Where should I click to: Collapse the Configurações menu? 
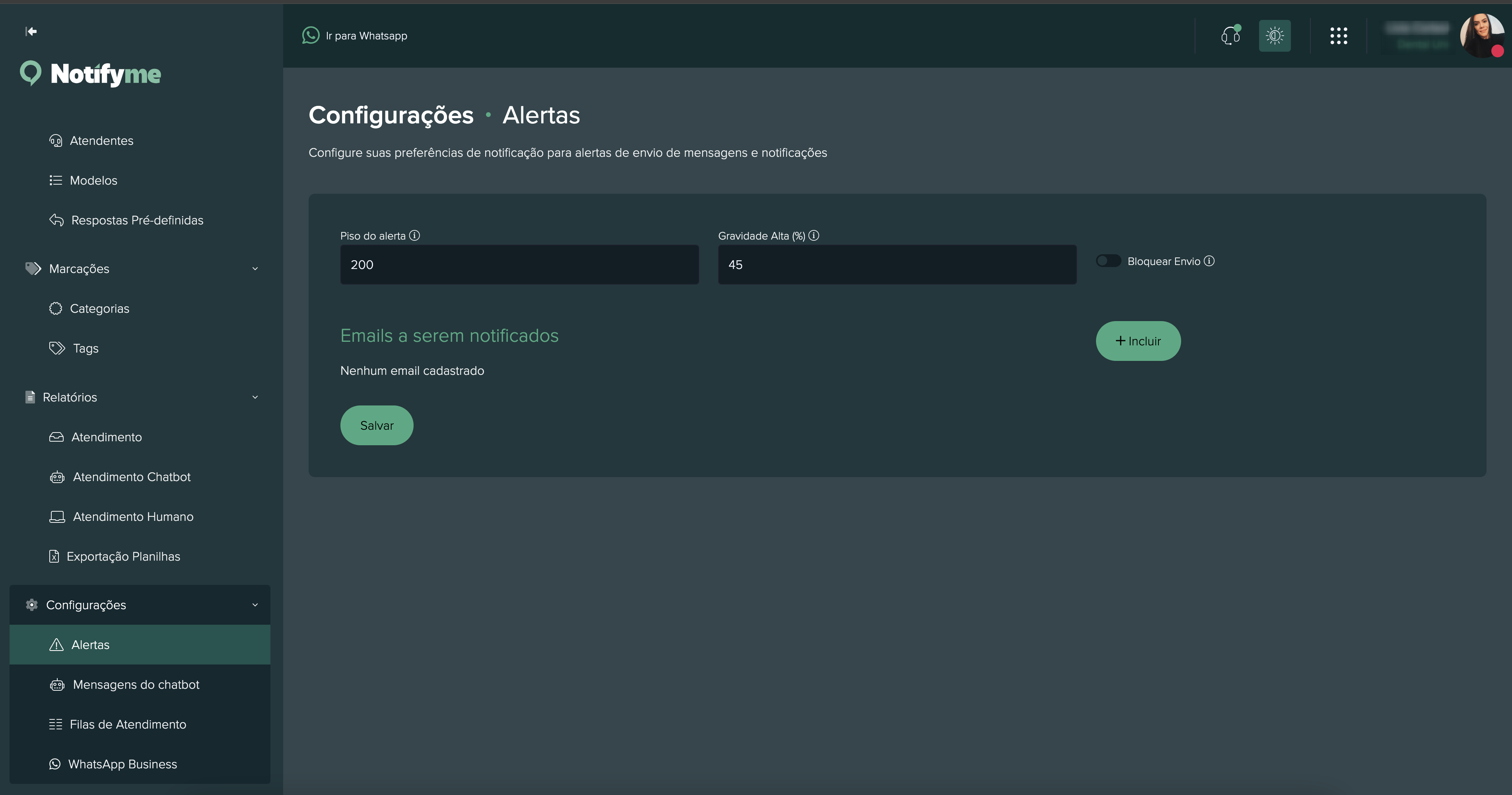pyautogui.click(x=255, y=605)
